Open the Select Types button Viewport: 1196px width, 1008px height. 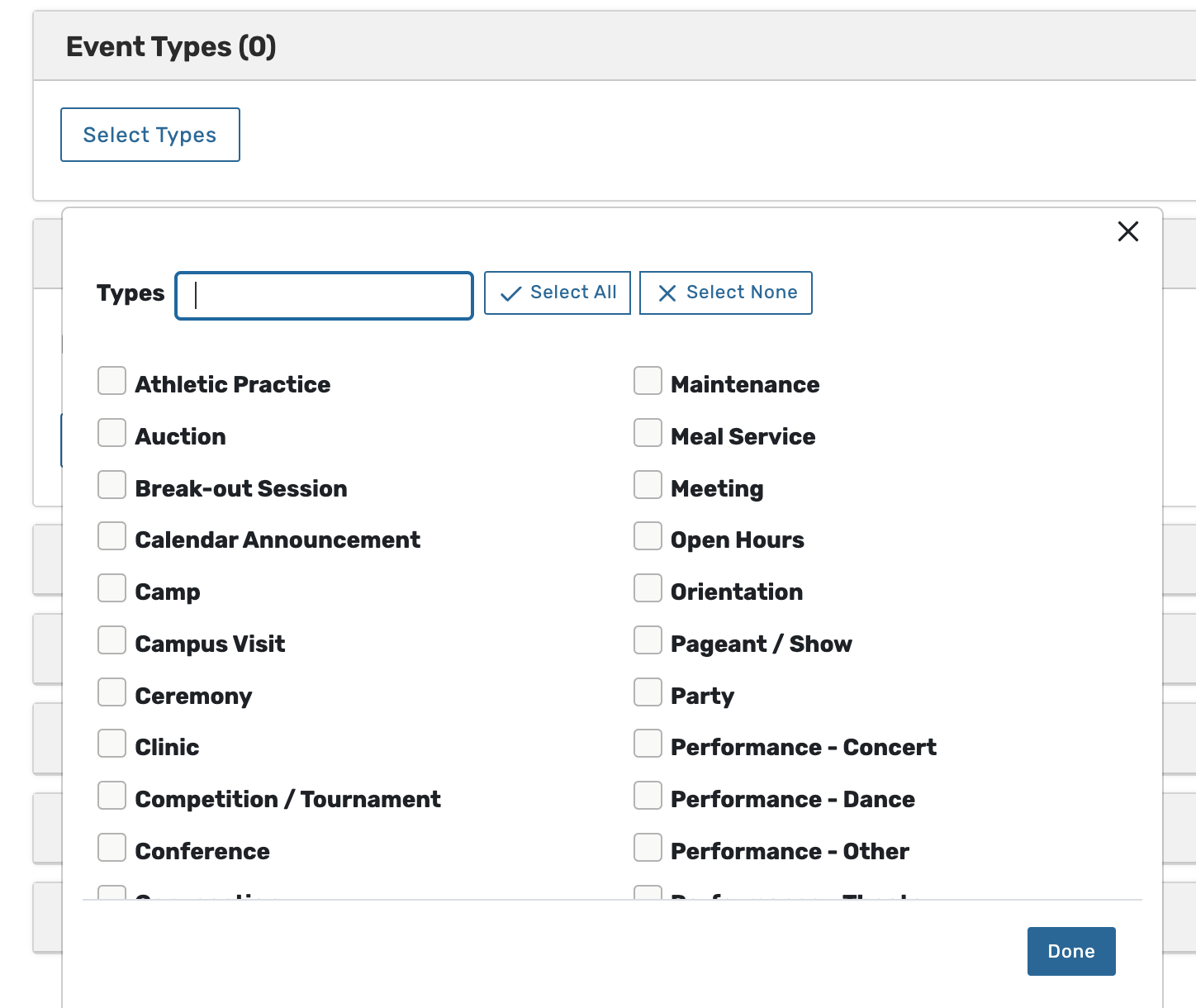(x=150, y=135)
